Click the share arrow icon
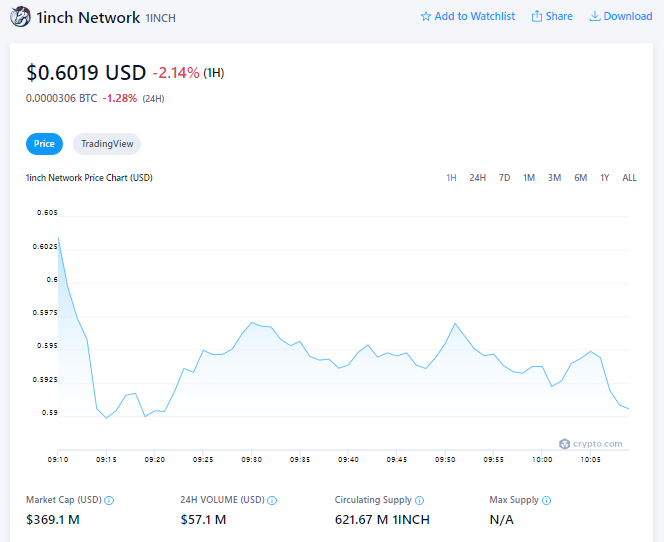This screenshot has width=664, height=542. click(537, 16)
